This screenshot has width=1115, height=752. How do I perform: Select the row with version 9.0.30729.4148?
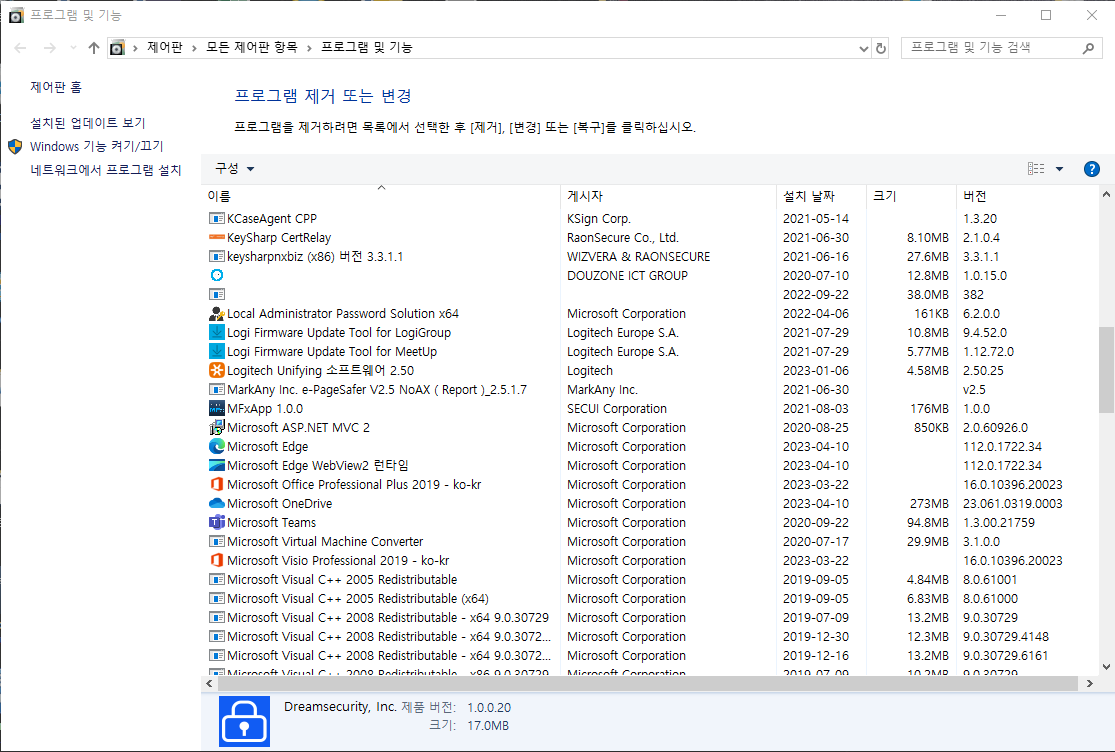651,637
